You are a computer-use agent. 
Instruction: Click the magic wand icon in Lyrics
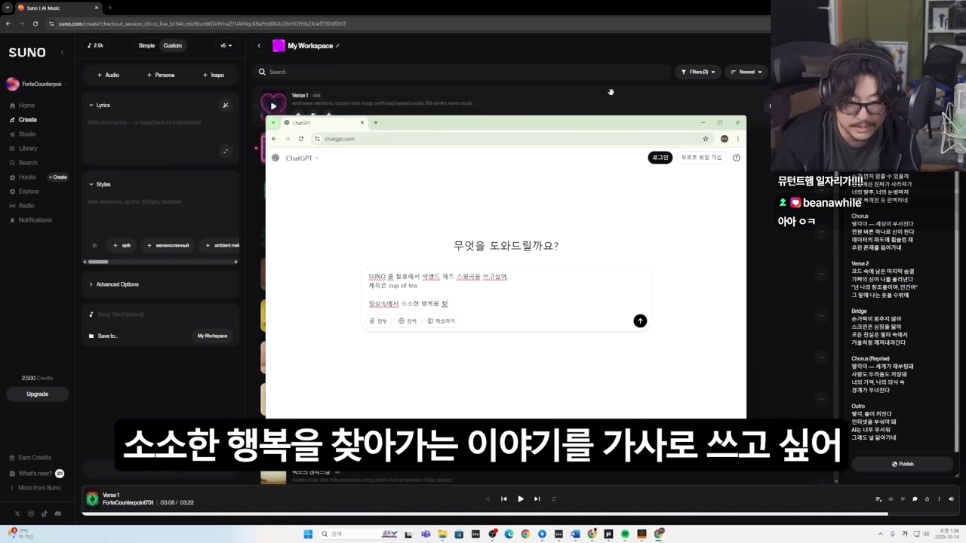click(x=225, y=105)
